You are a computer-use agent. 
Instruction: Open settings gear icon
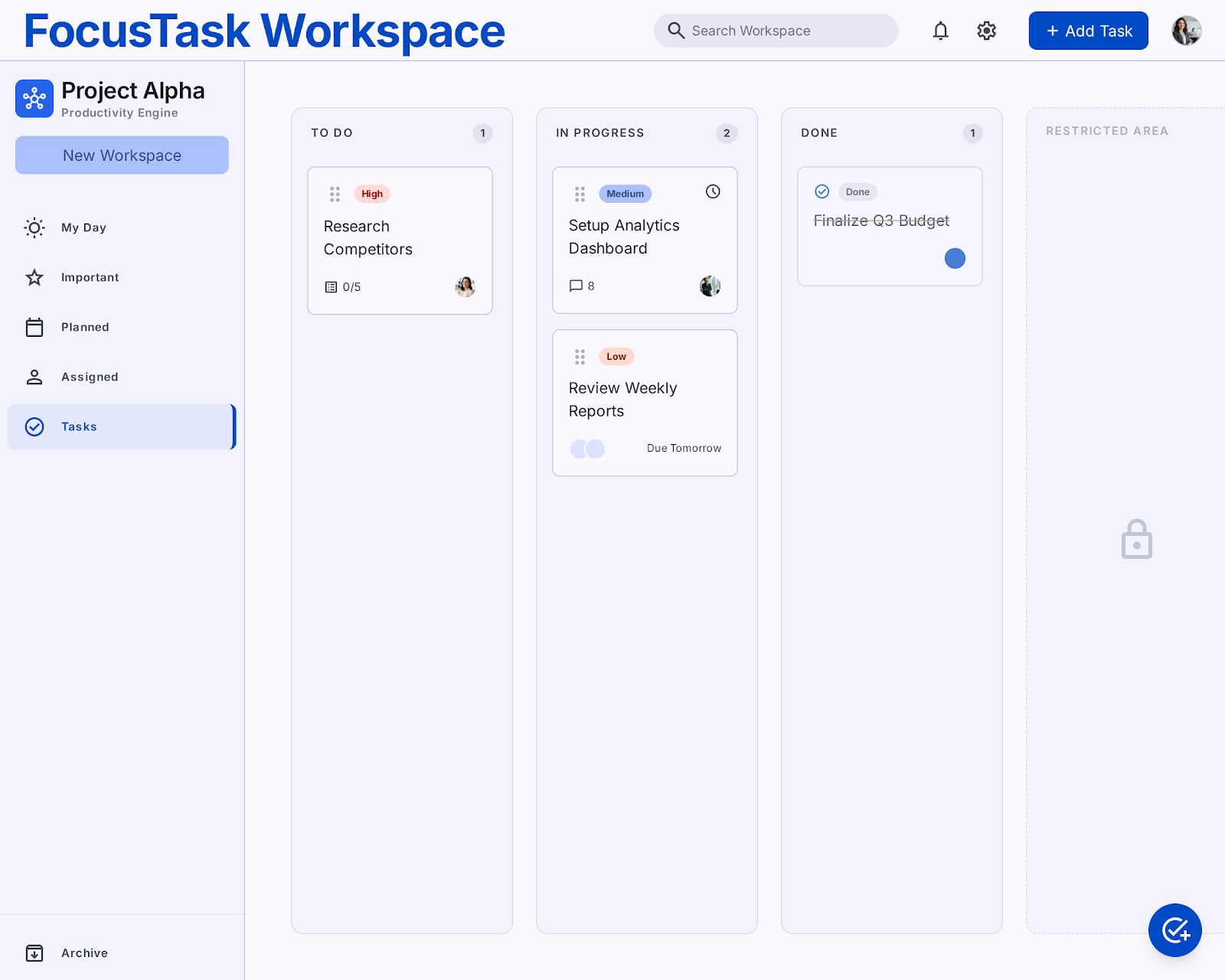click(986, 31)
